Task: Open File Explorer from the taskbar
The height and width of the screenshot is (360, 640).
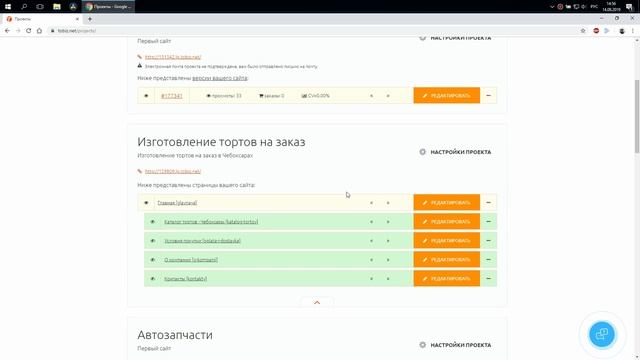Action: coord(57,7)
